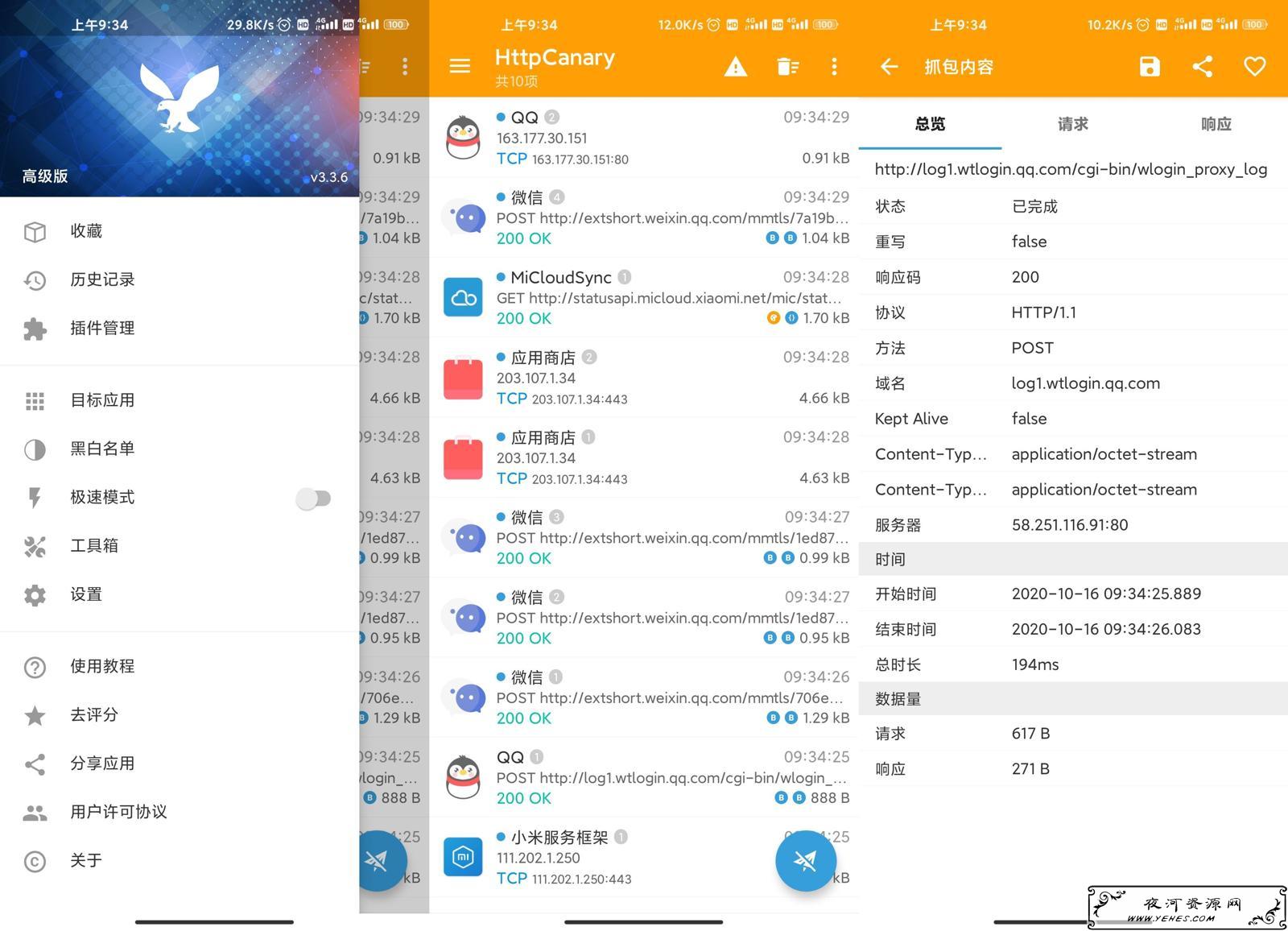
Task: Click the battery indicator in left status bar
Action: [x=395, y=25]
